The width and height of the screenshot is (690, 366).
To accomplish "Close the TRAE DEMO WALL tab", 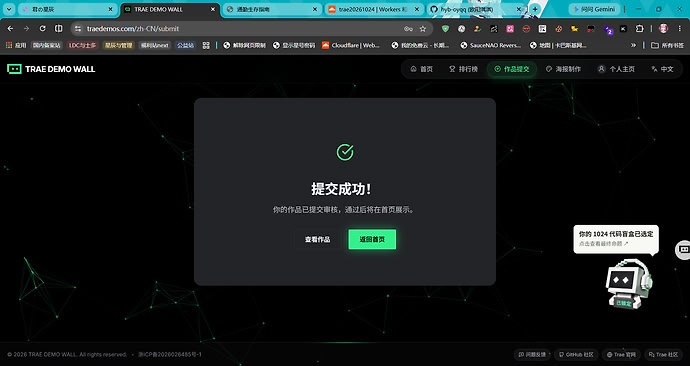I will pyautogui.click(x=213, y=9).
